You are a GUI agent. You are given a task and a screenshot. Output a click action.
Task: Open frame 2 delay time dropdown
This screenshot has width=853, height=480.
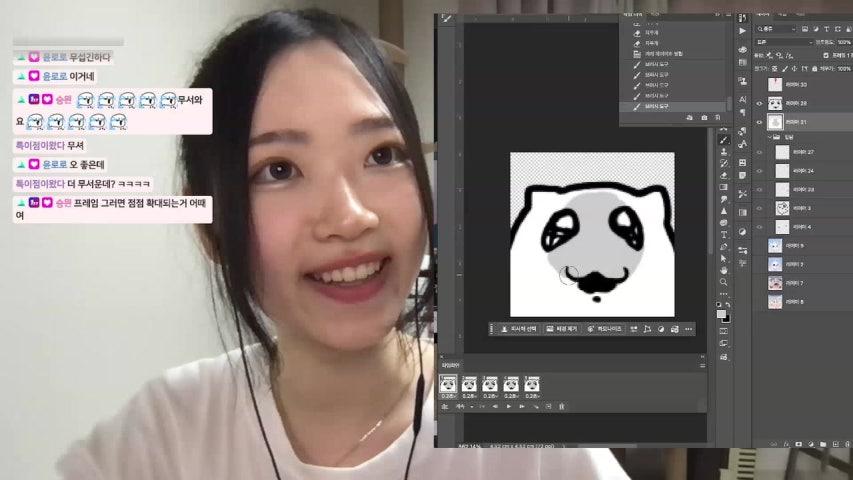click(x=469, y=396)
